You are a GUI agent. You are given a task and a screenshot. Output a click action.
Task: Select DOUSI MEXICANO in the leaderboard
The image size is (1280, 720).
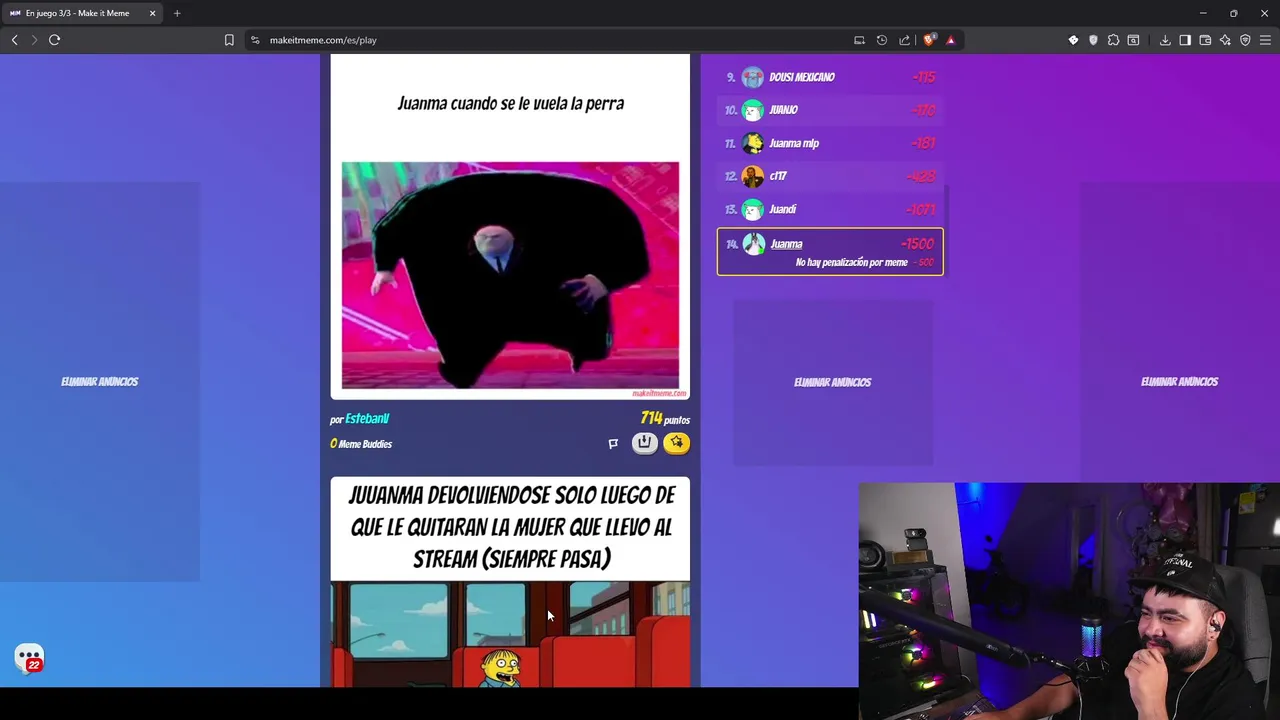pyautogui.click(x=830, y=77)
